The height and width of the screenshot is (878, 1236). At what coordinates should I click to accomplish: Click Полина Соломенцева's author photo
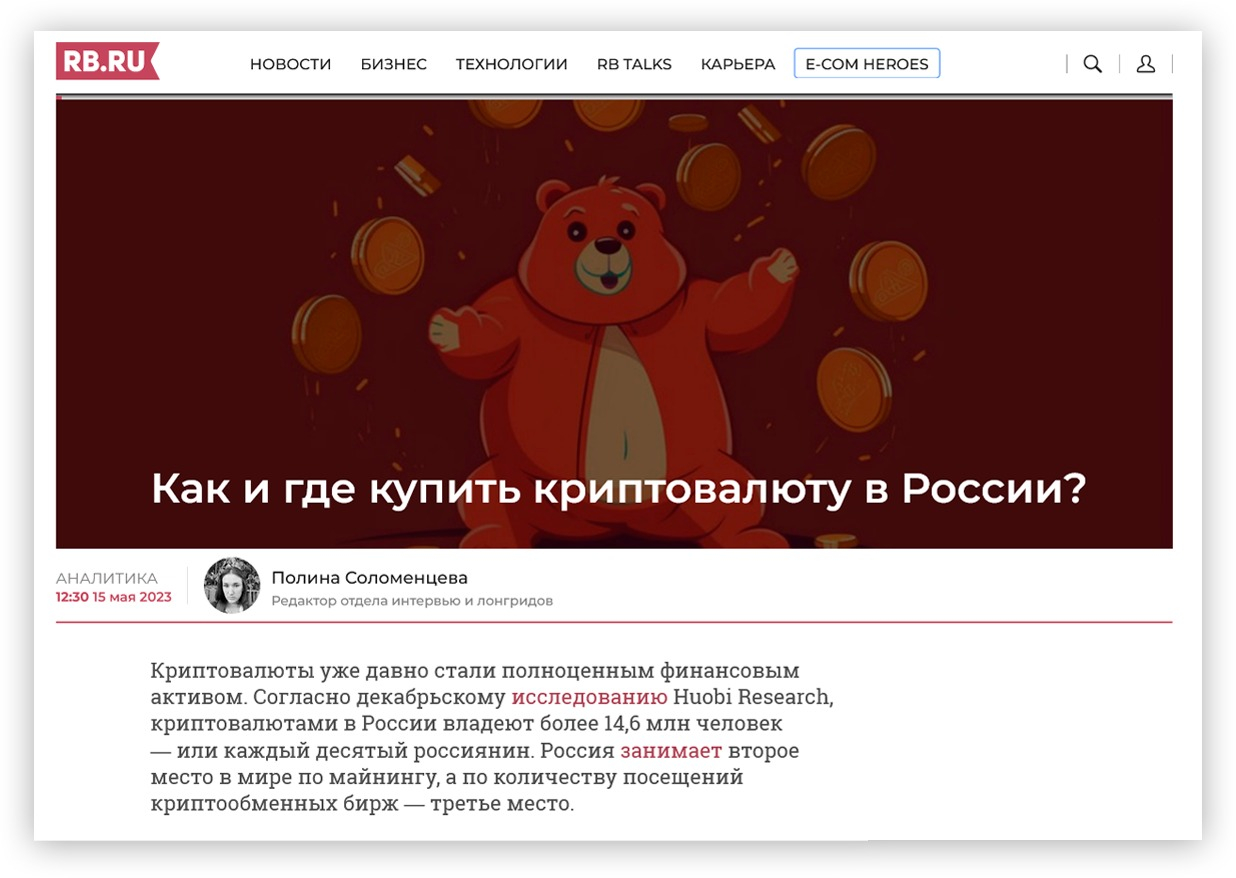click(x=232, y=585)
